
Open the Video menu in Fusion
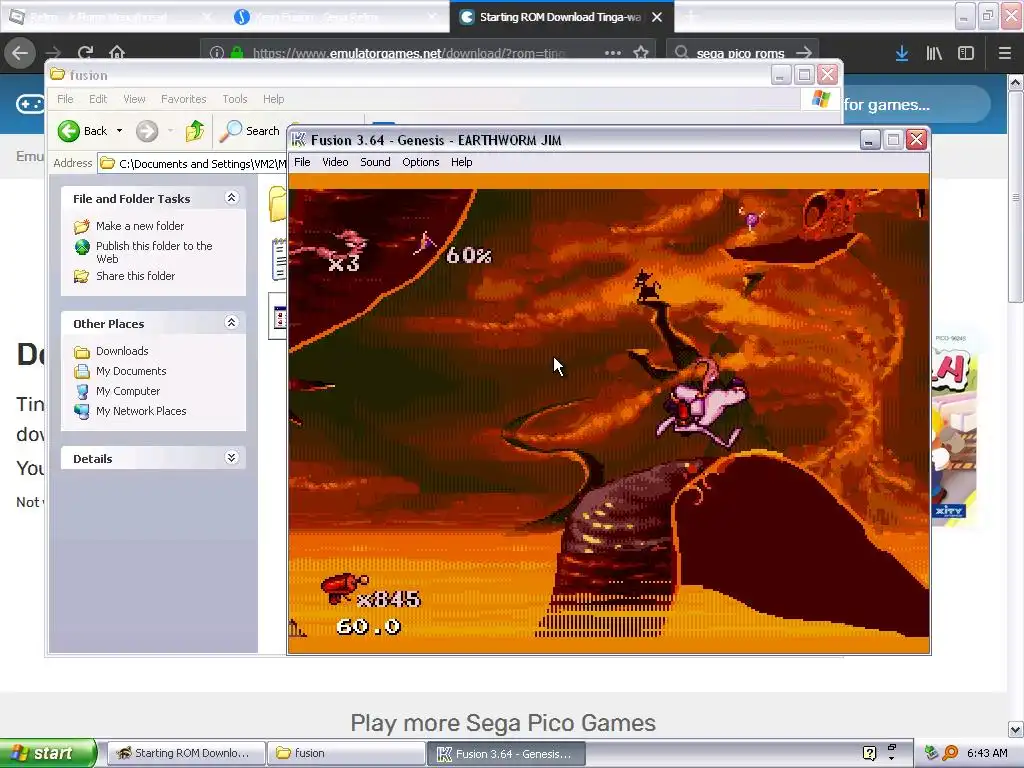(x=335, y=162)
